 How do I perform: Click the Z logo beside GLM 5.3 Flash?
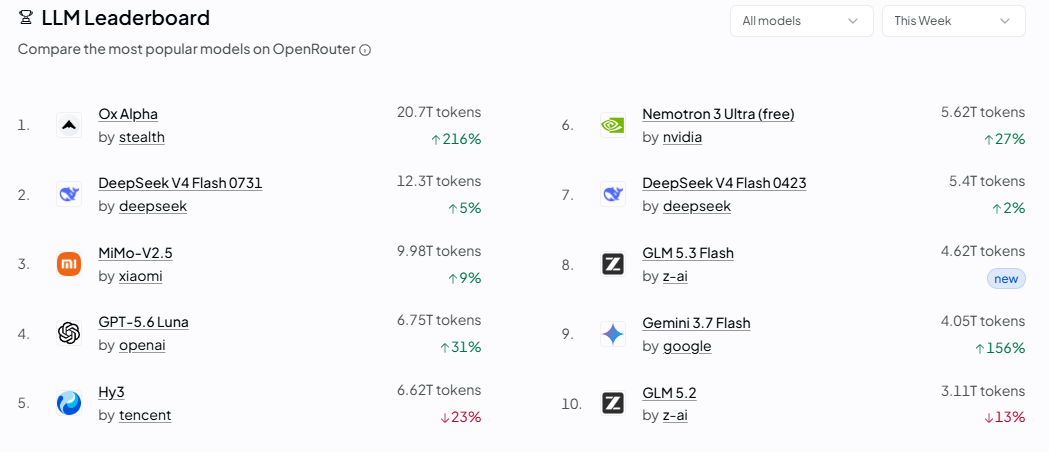(613, 264)
